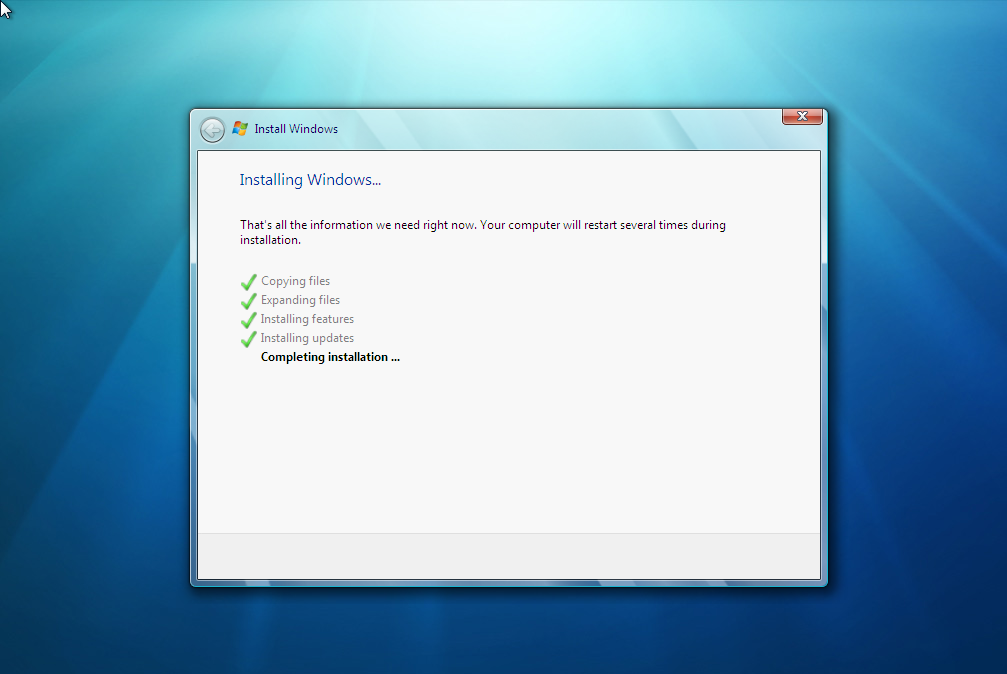This screenshot has width=1007, height=674.
Task: Select the "Copying files" step text
Action: click(x=295, y=281)
